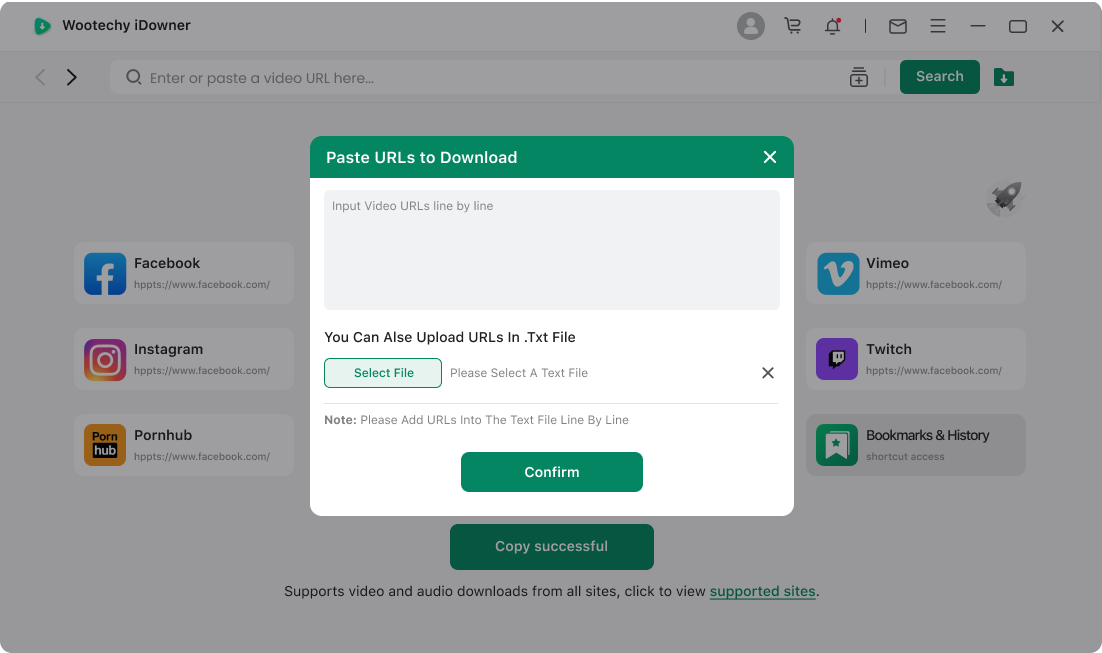Screen dimensions: 1102x653
Task: Clear the selected text file
Action: (x=768, y=373)
